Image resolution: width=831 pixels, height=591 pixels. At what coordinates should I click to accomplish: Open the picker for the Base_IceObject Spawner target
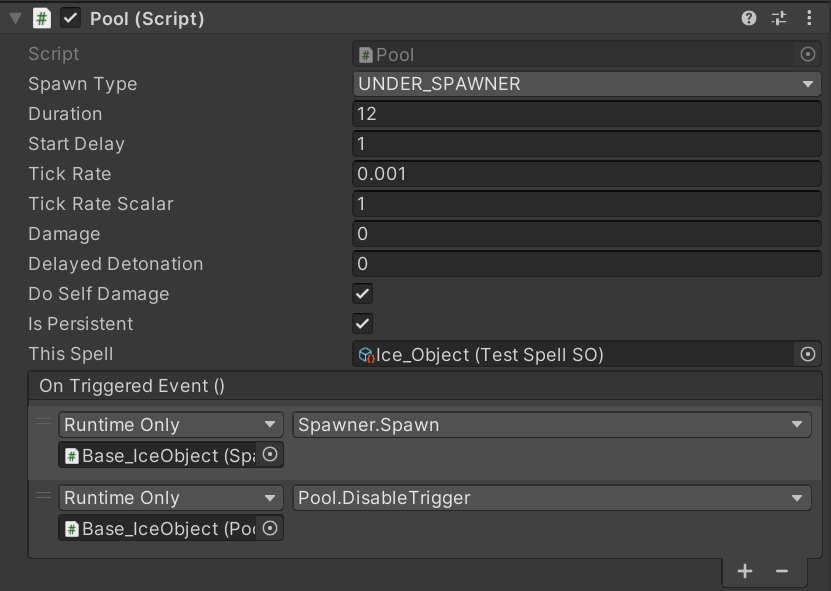coord(269,455)
